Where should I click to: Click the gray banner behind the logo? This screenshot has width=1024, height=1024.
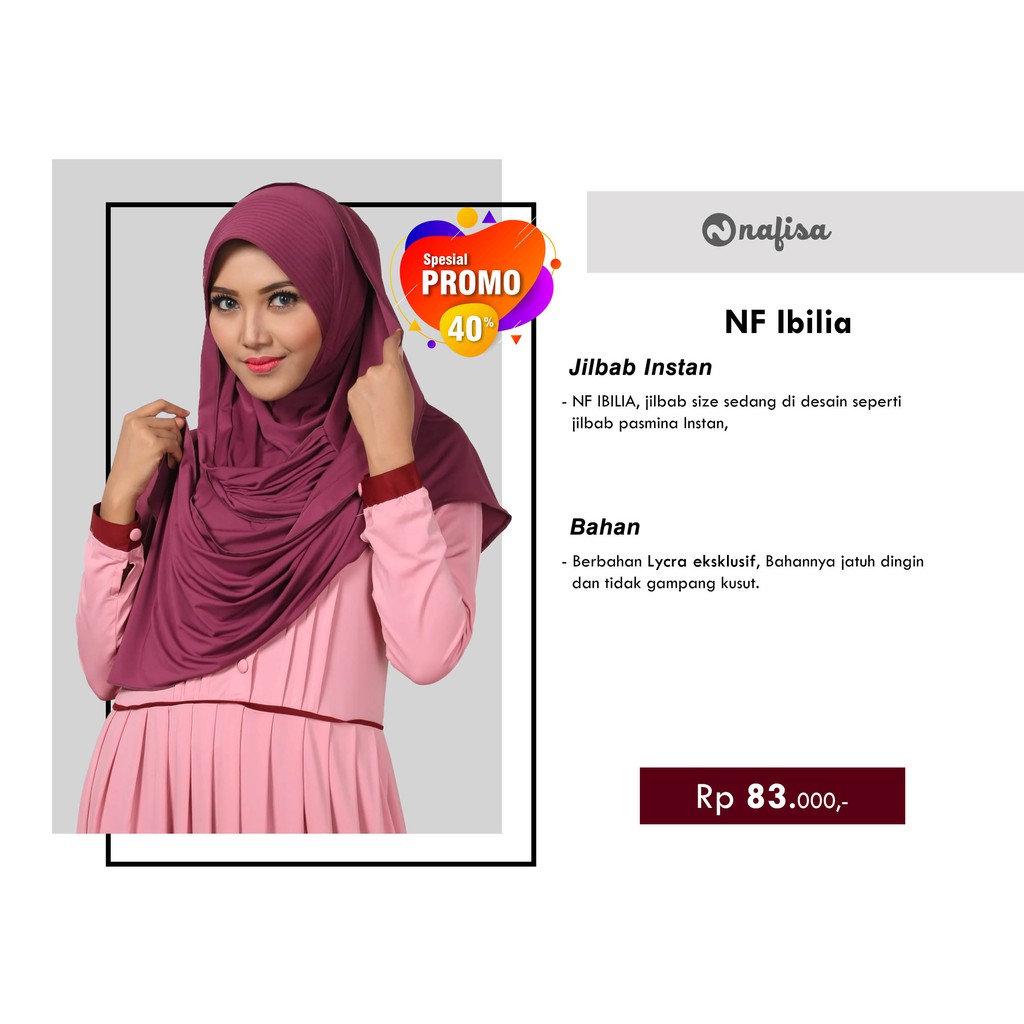805,232
